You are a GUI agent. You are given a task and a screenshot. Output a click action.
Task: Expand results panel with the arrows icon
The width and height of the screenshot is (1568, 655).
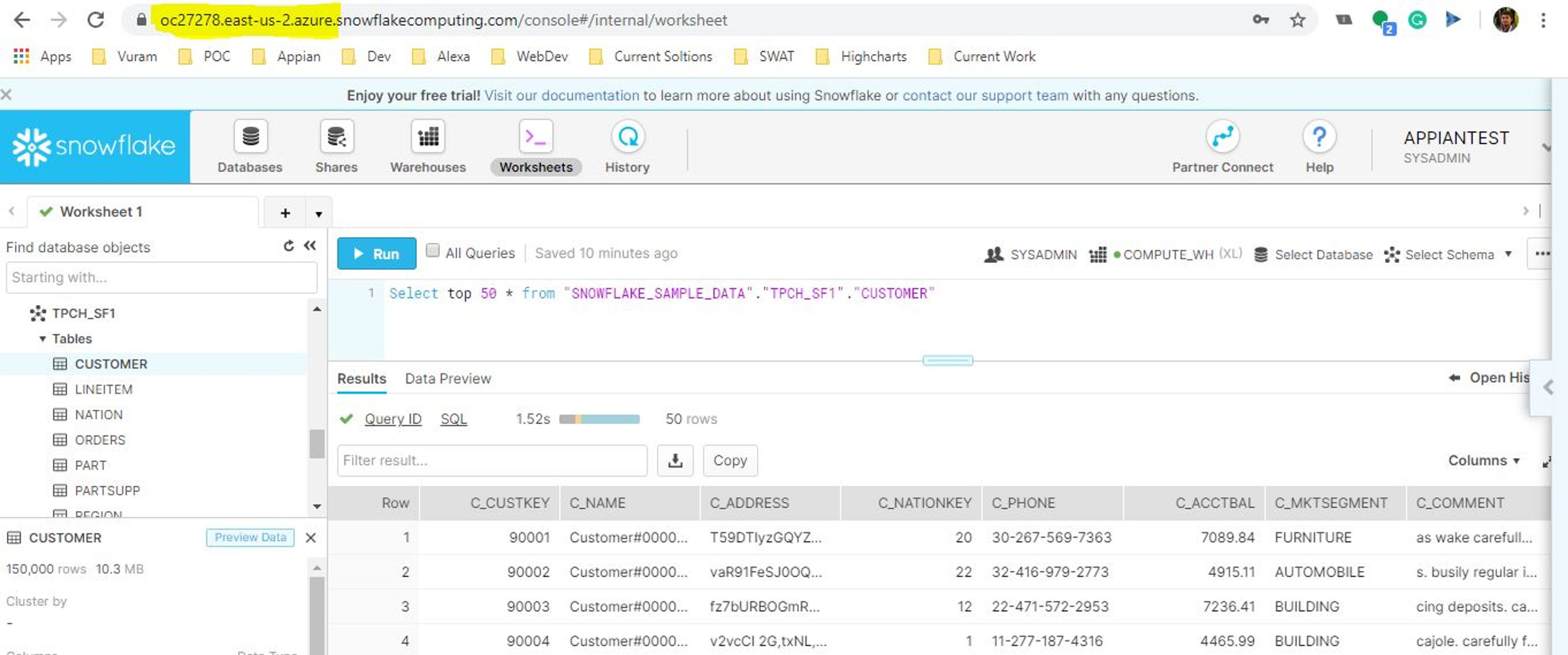[1546, 462]
